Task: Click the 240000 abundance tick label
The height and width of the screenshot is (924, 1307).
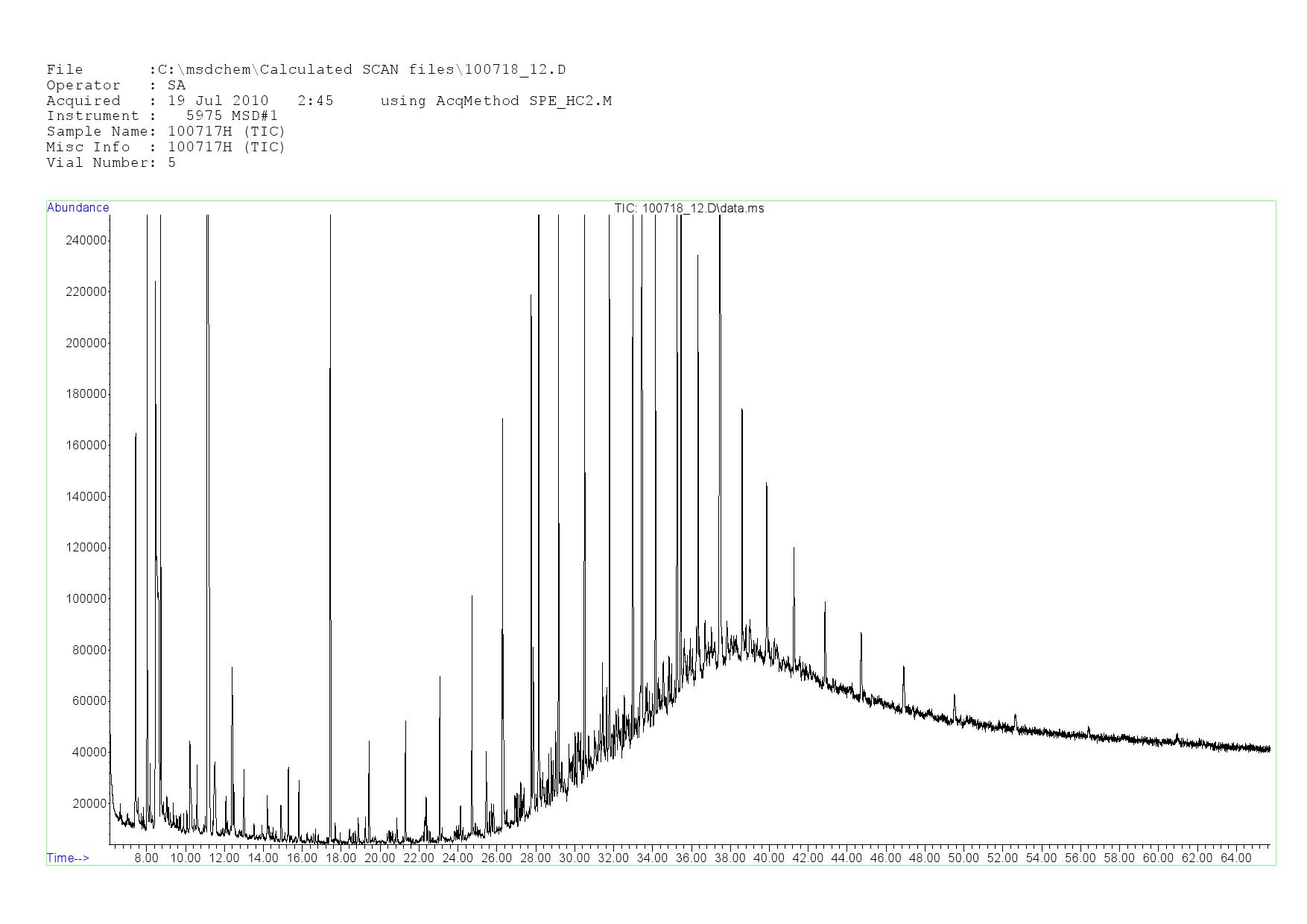Action: click(x=87, y=240)
